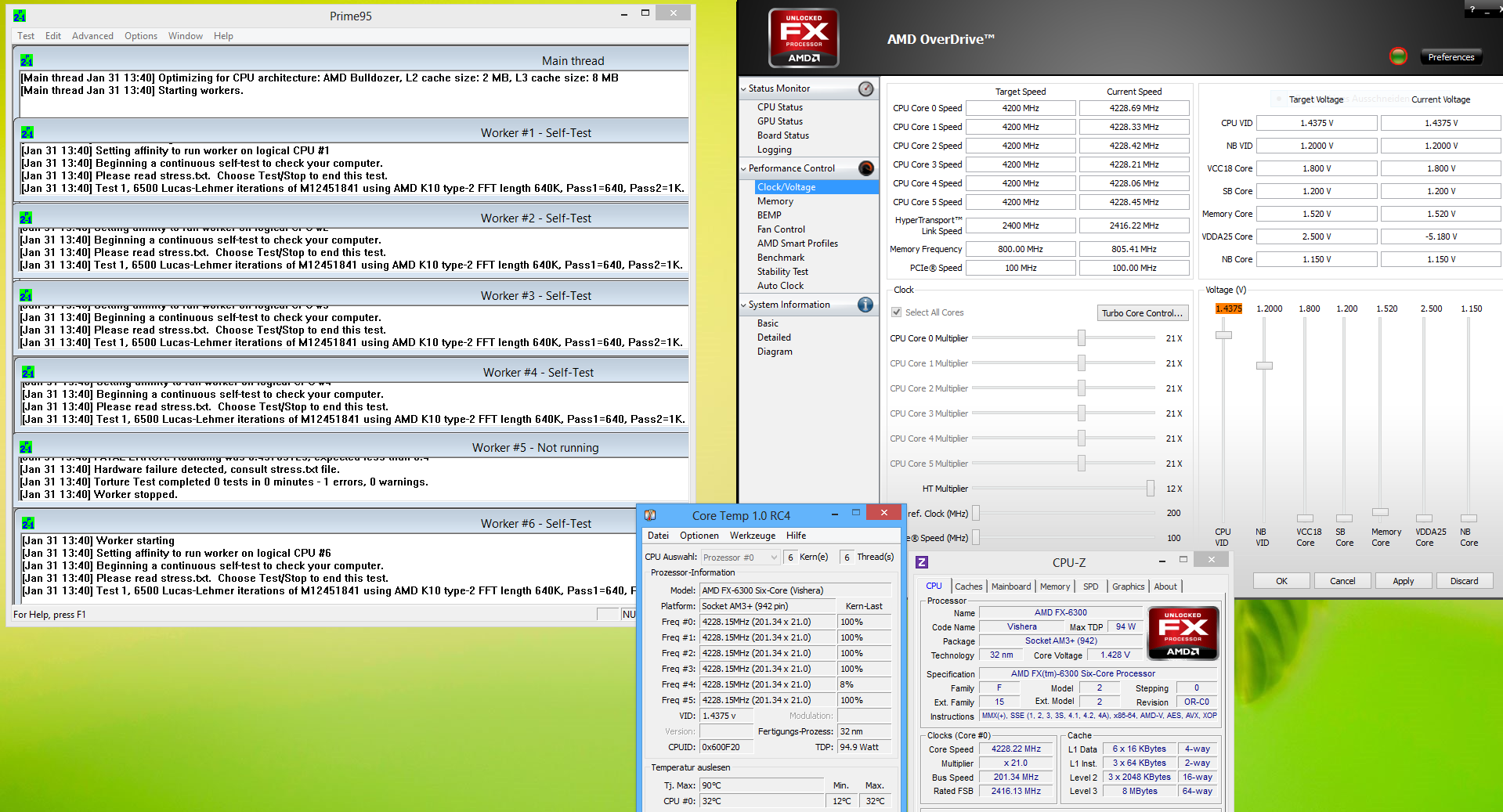The width and height of the screenshot is (1503, 812).
Task: Click the OverDrive help question mark
Action: coord(1472,9)
